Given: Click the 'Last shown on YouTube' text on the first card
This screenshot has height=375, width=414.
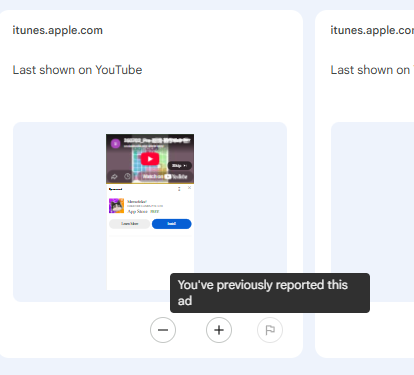Looking at the screenshot, I should click(x=77, y=70).
